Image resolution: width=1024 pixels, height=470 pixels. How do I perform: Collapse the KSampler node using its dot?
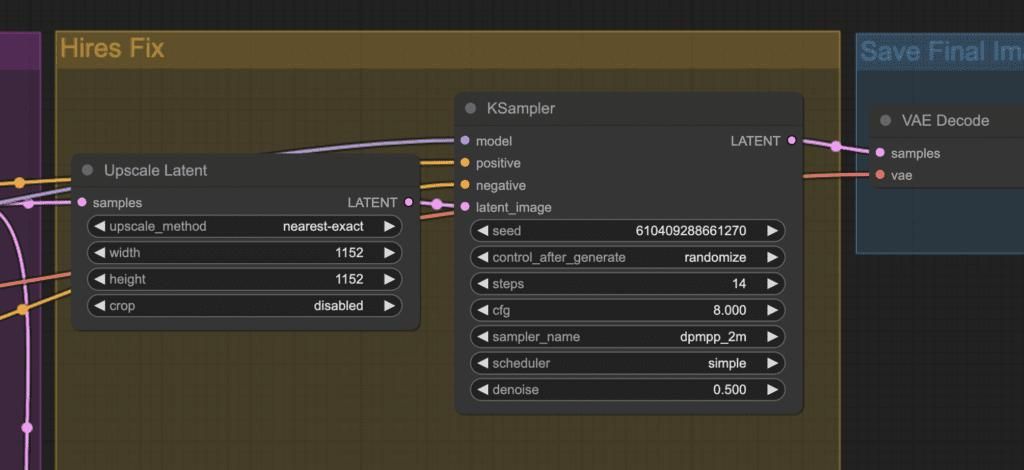point(471,108)
